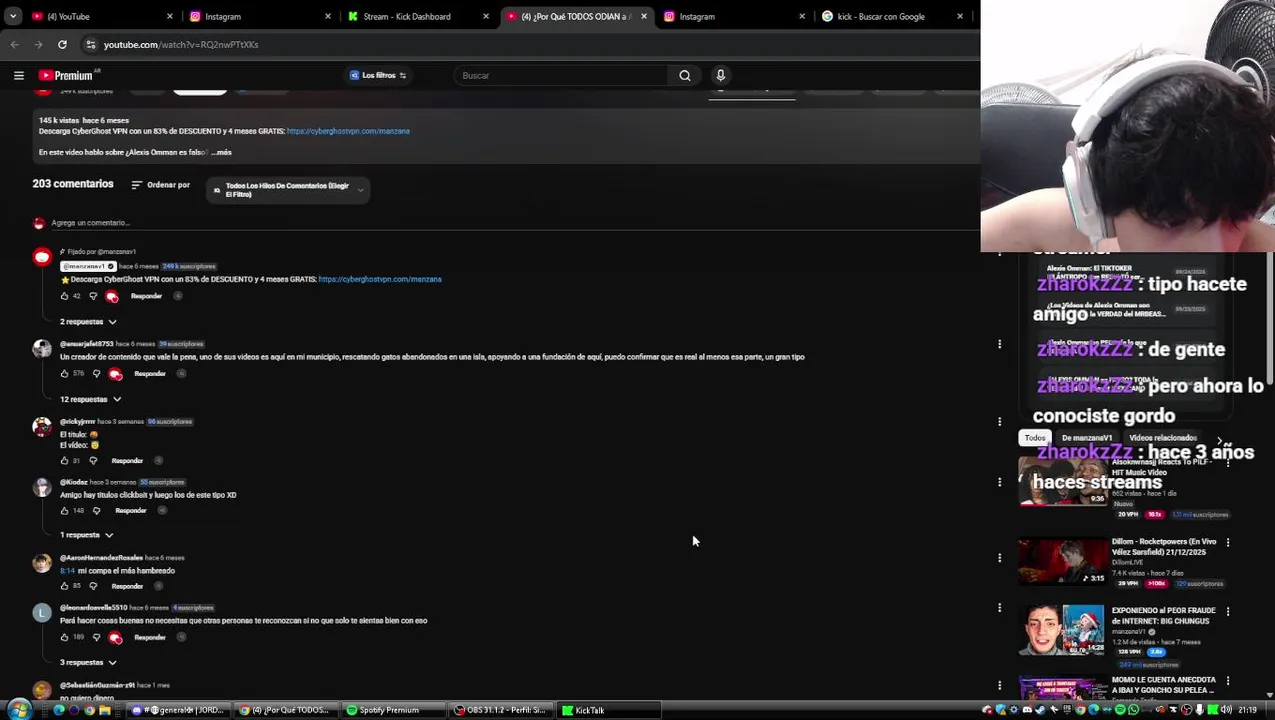Open the CyberGhost link in pinned comment
The image size is (1275, 720).
(380, 279)
